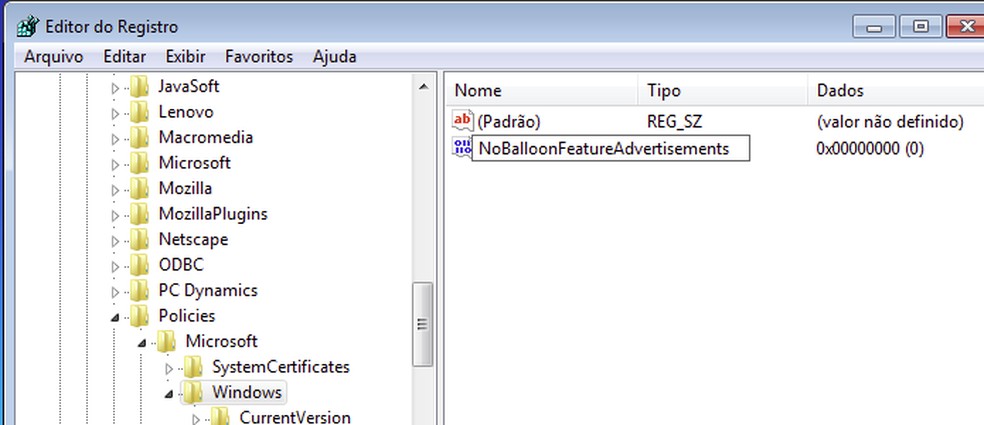This screenshot has width=984, height=425.
Task: Sort values by the Dados column header
Action: coord(896,90)
